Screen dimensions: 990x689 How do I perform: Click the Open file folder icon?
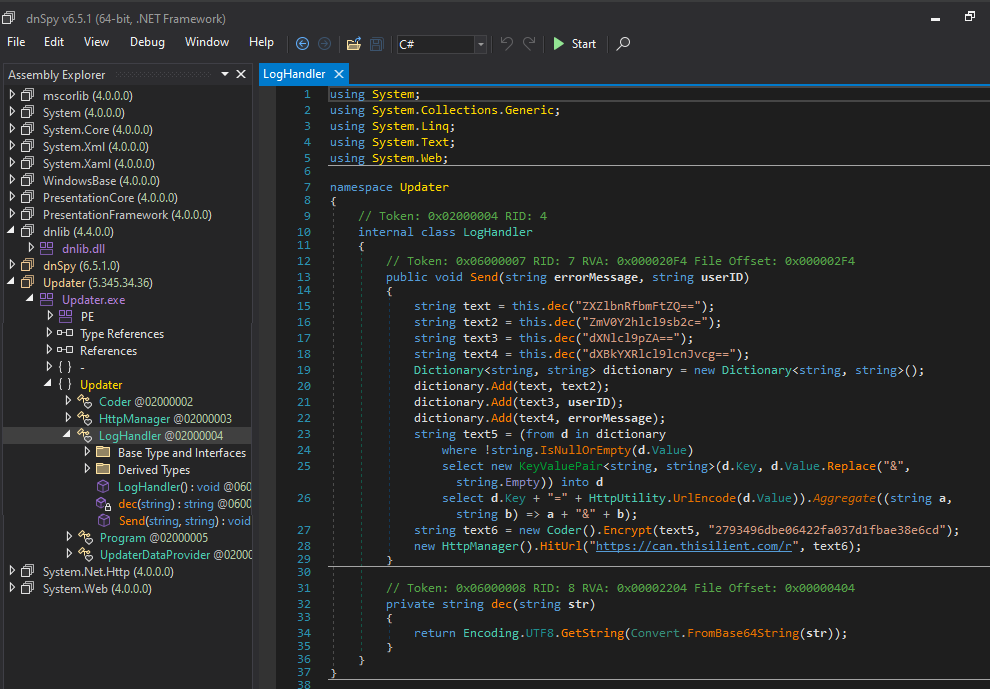tap(353, 44)
